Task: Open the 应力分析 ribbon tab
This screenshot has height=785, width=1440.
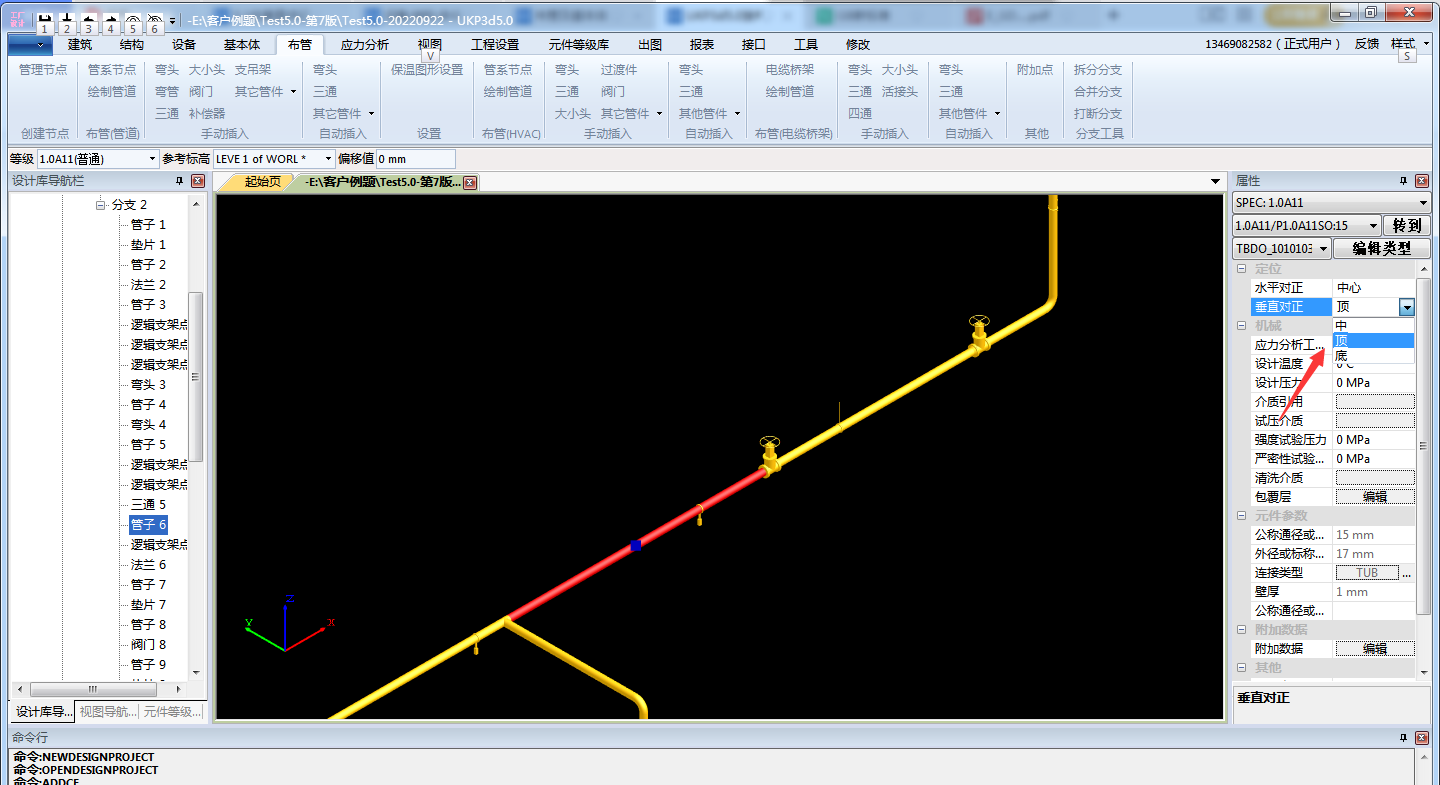Action: click(x=365, y=44)
